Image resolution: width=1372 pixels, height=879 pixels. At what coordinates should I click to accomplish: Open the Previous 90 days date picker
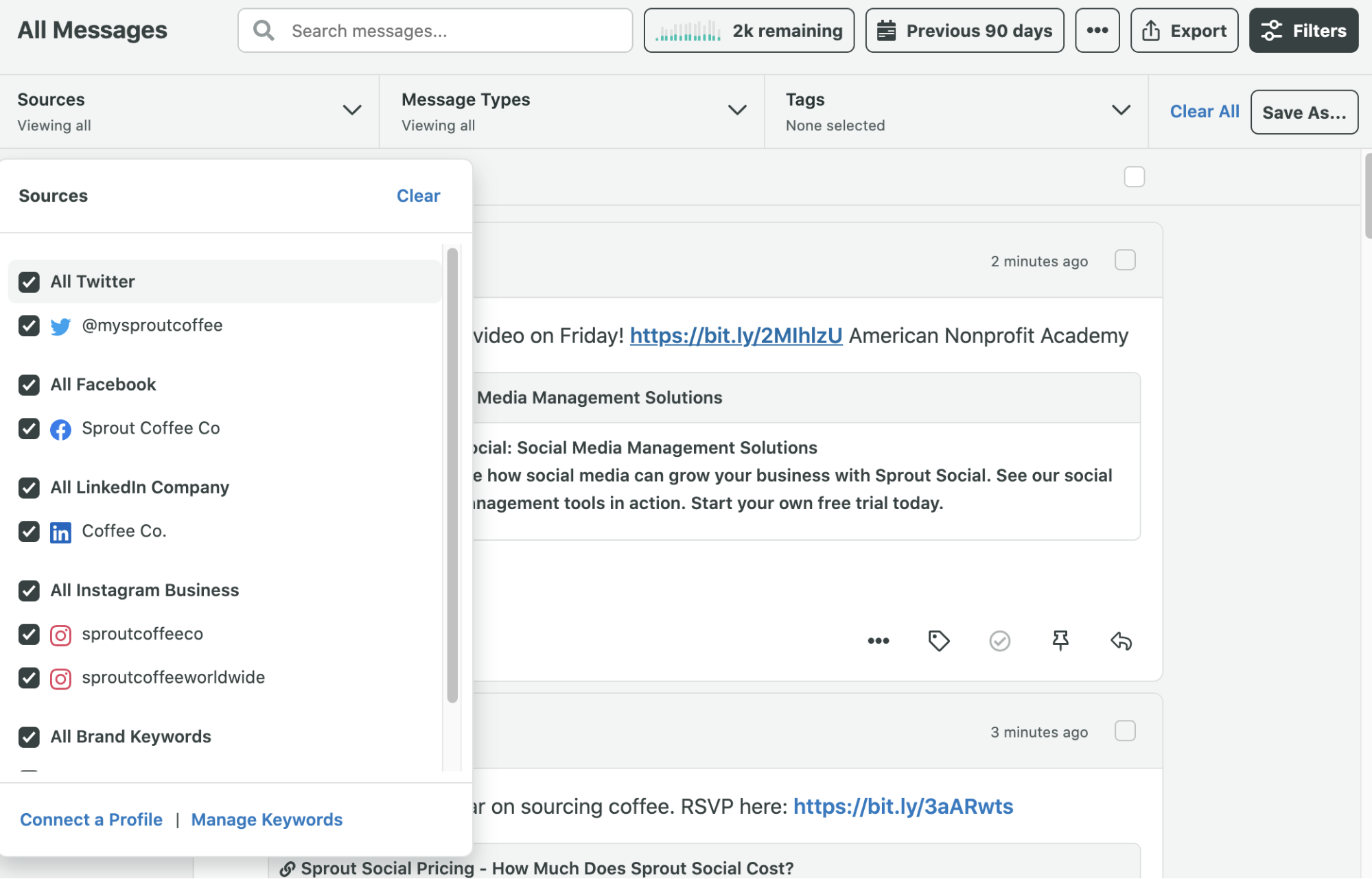tap(964, 30)
